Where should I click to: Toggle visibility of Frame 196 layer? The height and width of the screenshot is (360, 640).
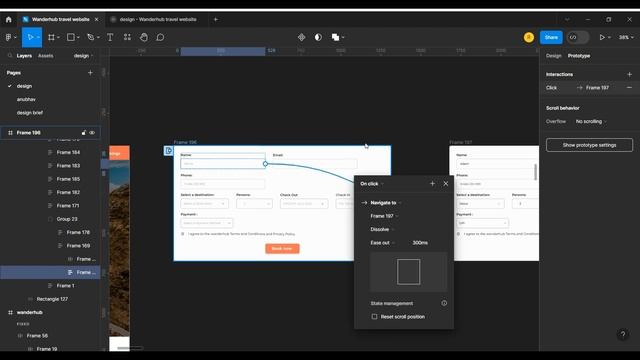[x=92, y=133]
